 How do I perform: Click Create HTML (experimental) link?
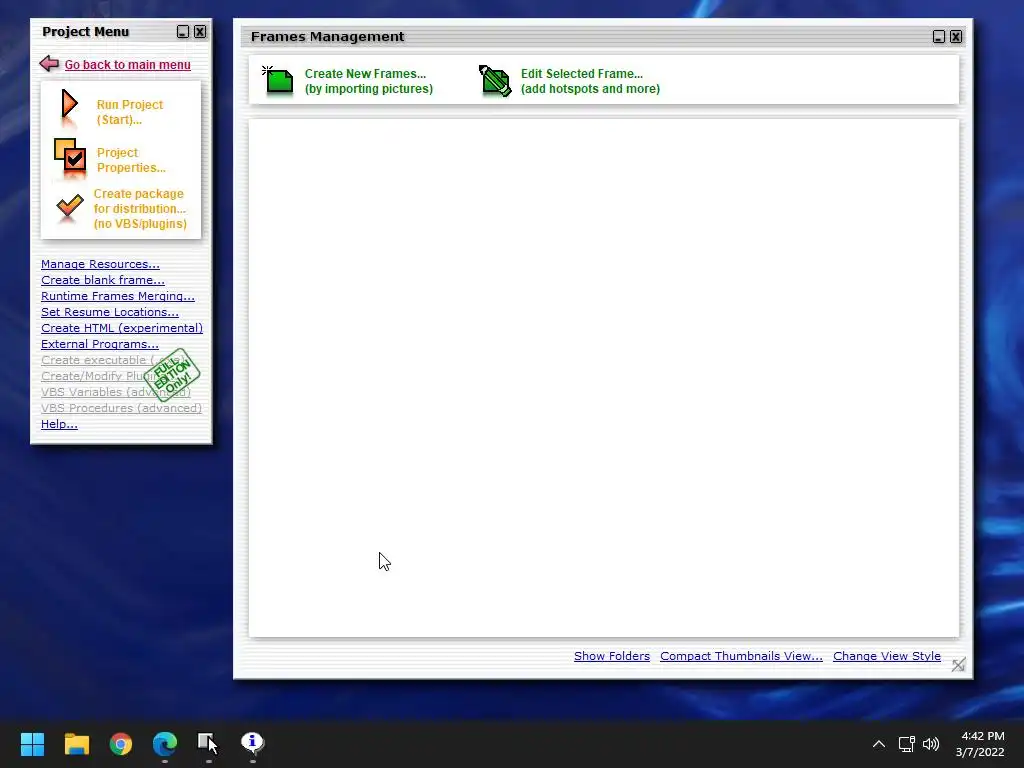coord(121,328)
